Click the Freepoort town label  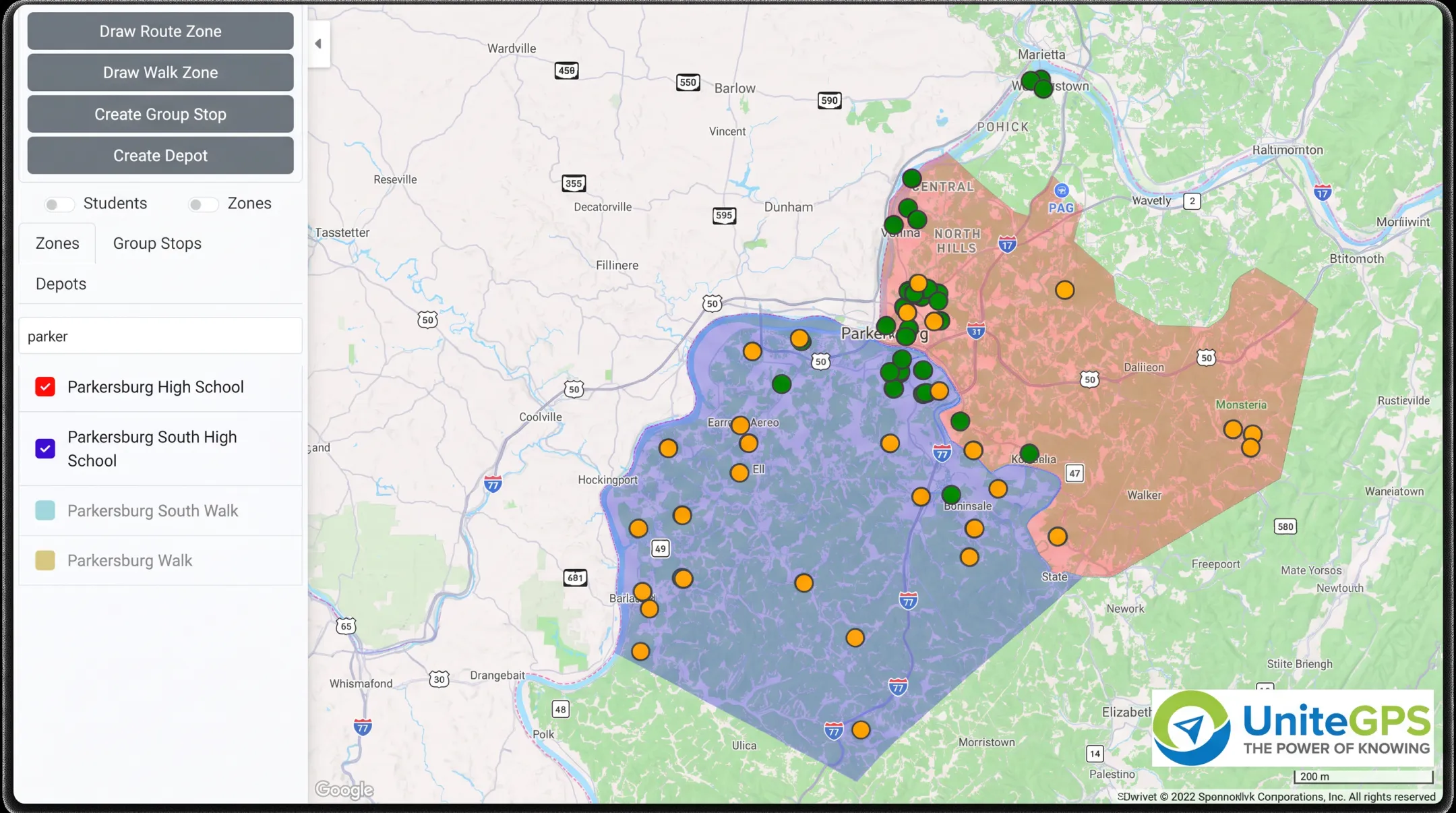(x=1215, y=564)
